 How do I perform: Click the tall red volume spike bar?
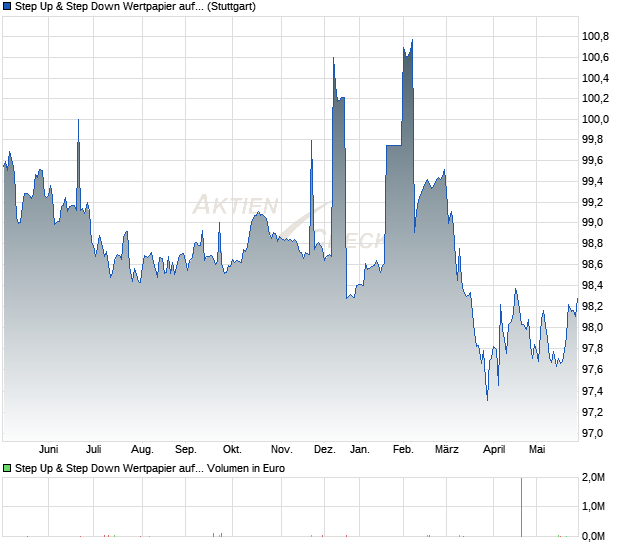click(522, 507)
